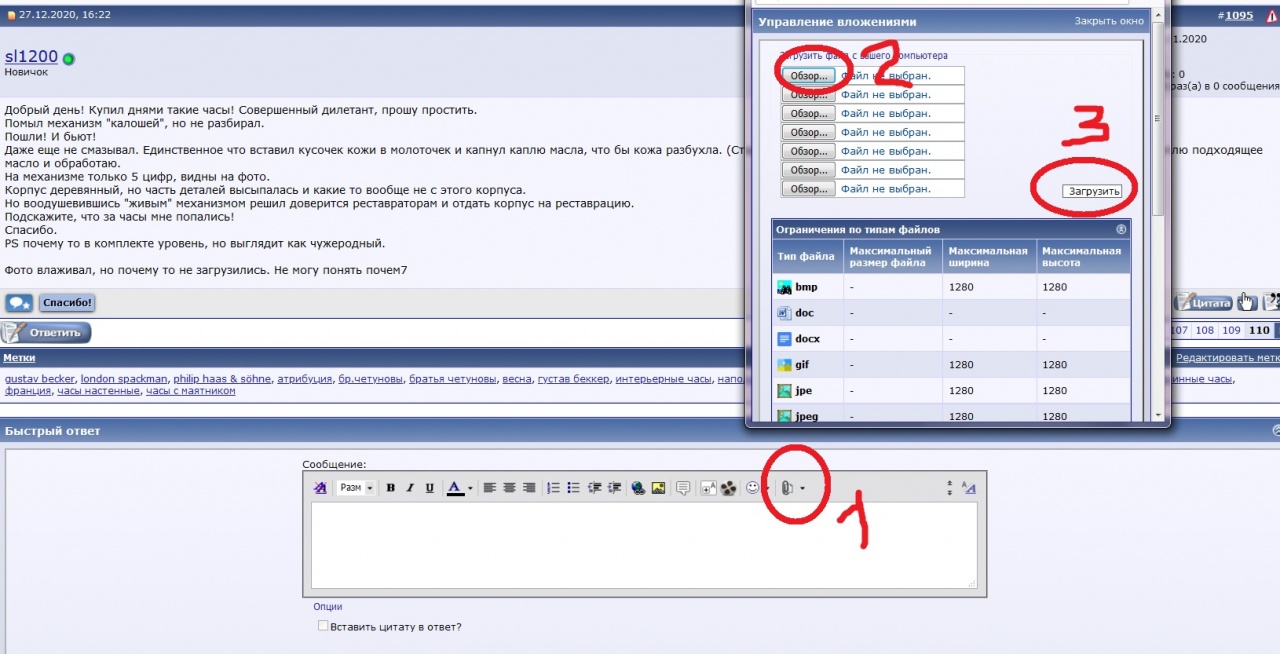Screen dimensions: 1280x654
Task: Click the Bold formatting icon
Action: pyautogui.click(x=391, y=488)
